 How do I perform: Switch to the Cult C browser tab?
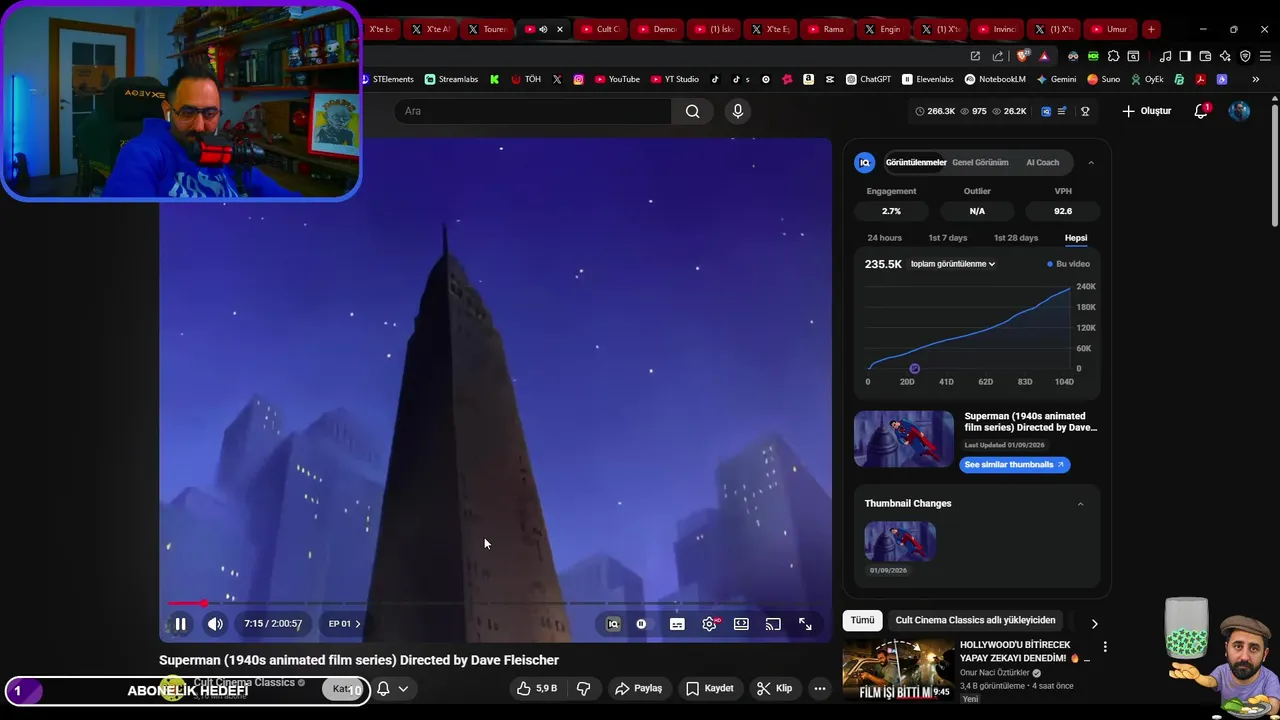pos(601,29)
